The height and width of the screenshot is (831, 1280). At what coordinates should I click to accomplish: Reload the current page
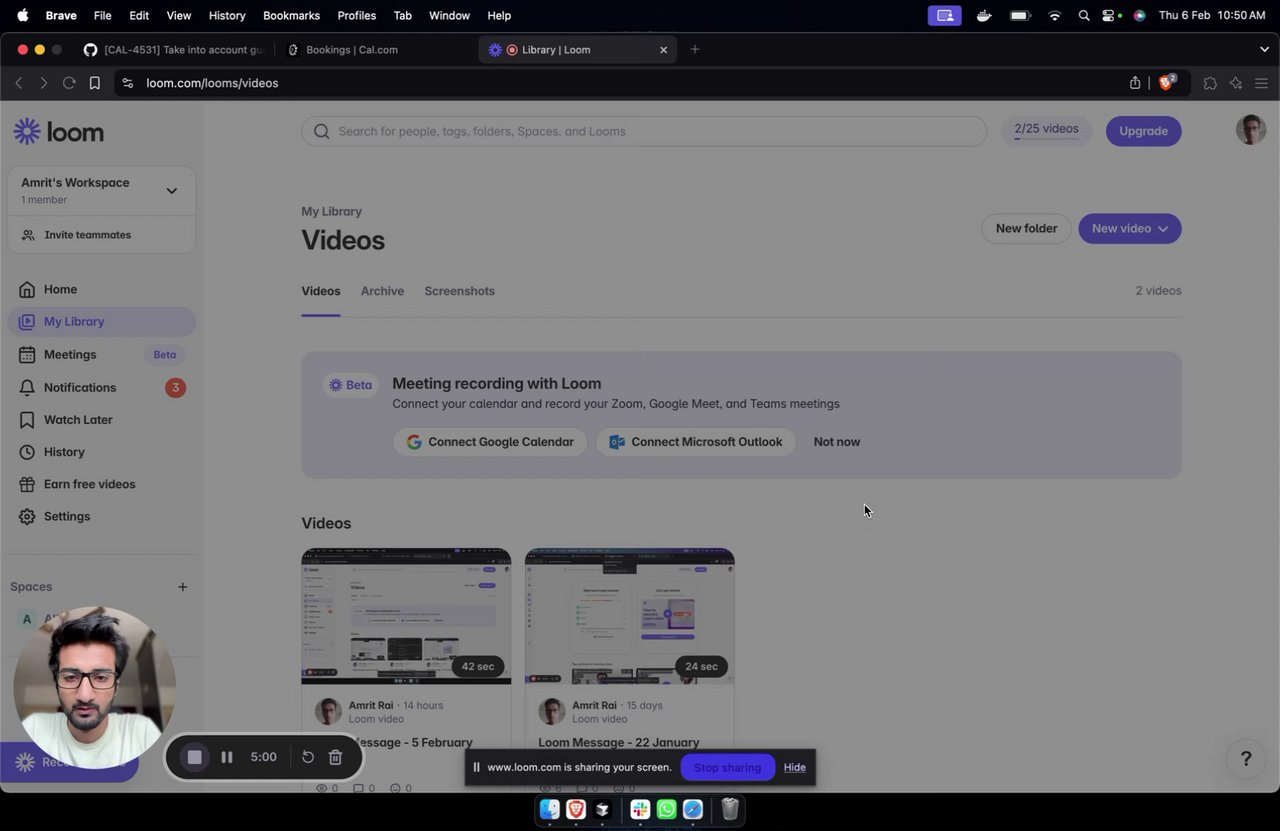pyautogui.click(x=69, y=83)
